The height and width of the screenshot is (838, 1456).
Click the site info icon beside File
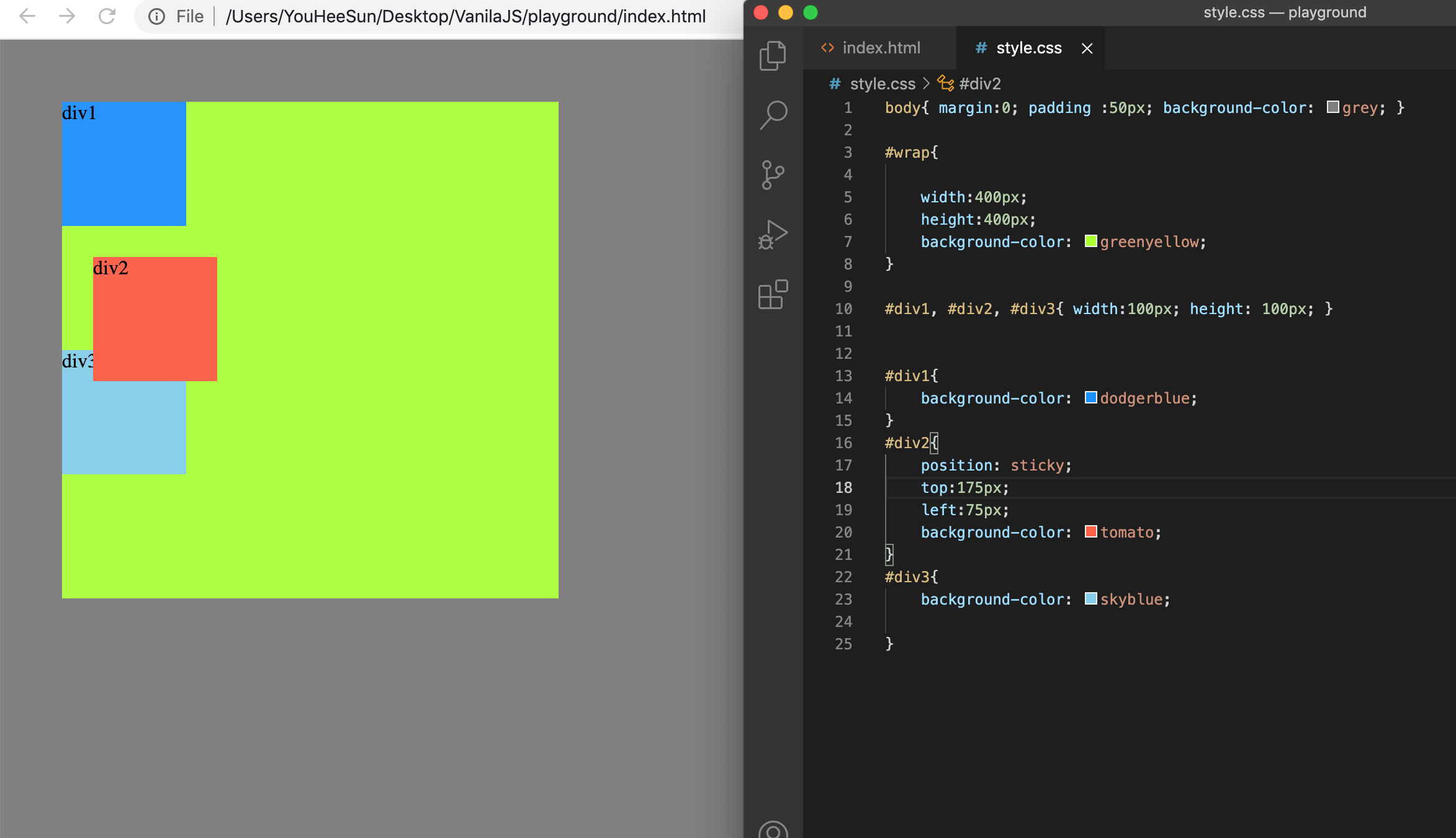click(x=156, y=17)
